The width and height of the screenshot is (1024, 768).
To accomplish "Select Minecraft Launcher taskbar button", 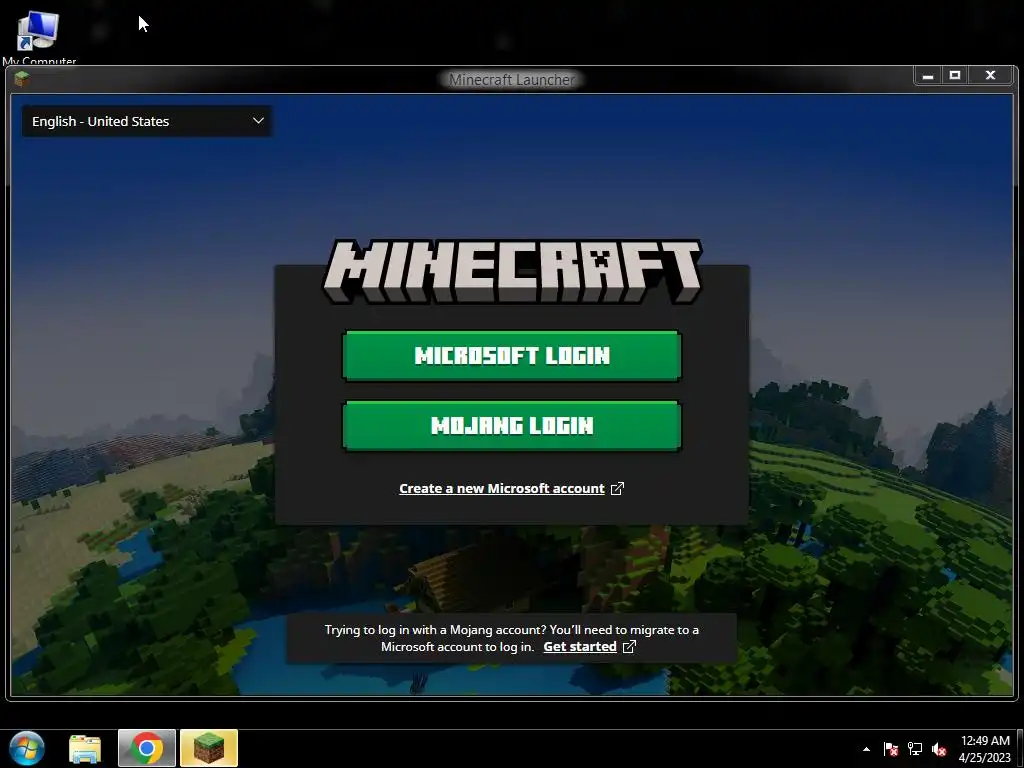I will point(209,748).
